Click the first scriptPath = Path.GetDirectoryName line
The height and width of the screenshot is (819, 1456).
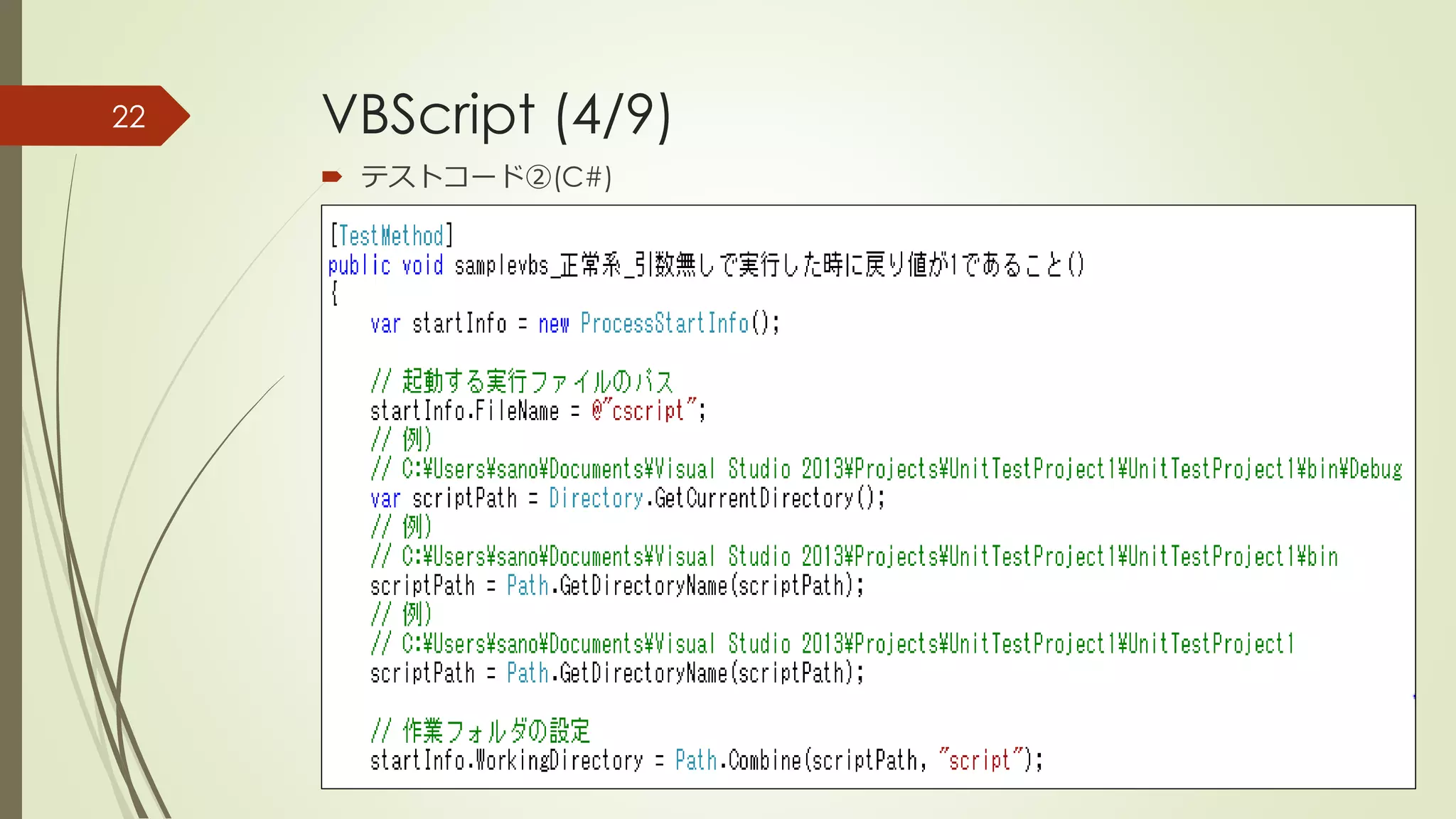click(617, 586)
